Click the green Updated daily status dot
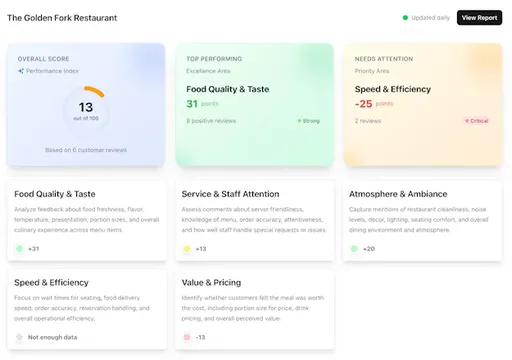This screenshot has height=360, width=512. tap(405, 18)
